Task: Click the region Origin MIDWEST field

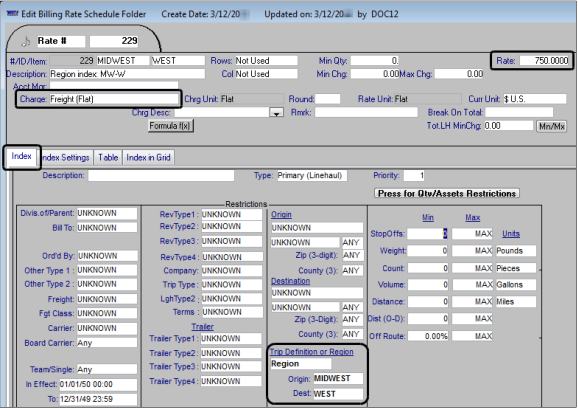Action: click(x=338, y=379)
